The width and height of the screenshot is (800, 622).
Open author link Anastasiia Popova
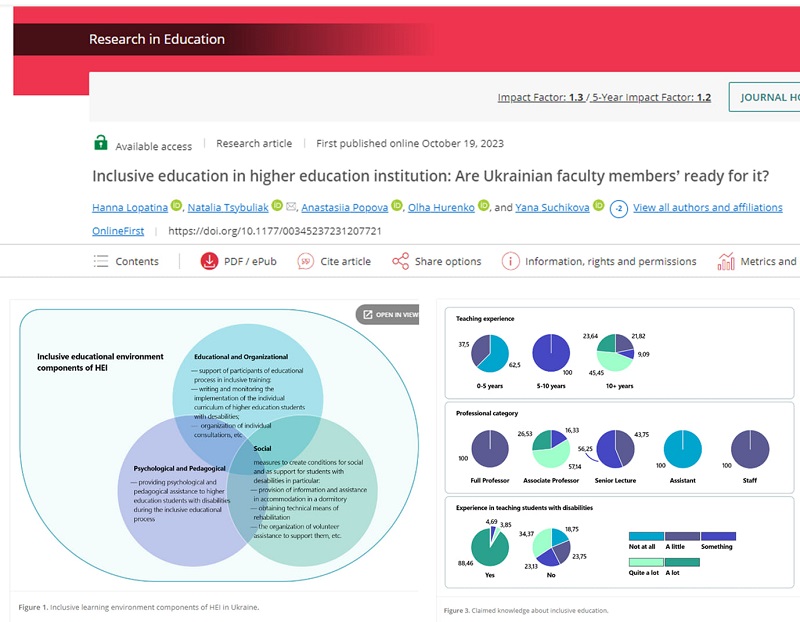[x=344, y=207]
